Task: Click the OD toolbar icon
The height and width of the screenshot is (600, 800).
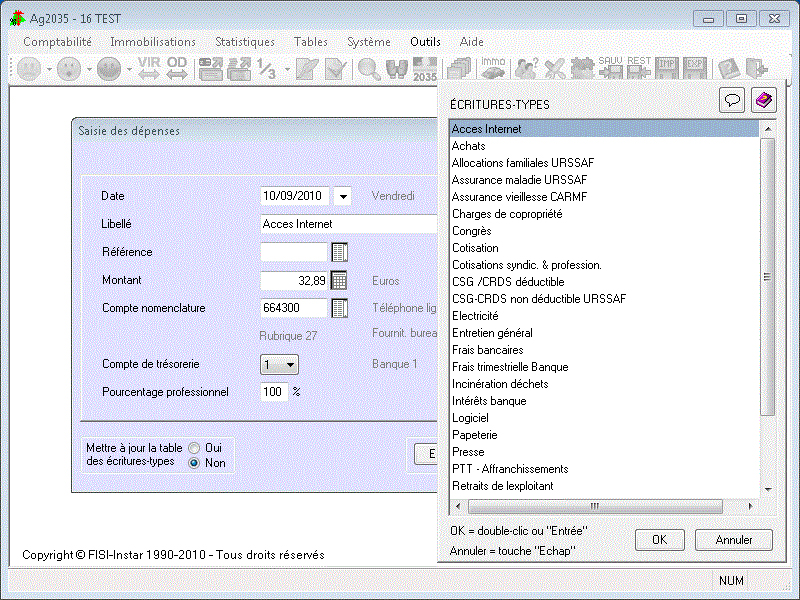Action: [177, 68]
